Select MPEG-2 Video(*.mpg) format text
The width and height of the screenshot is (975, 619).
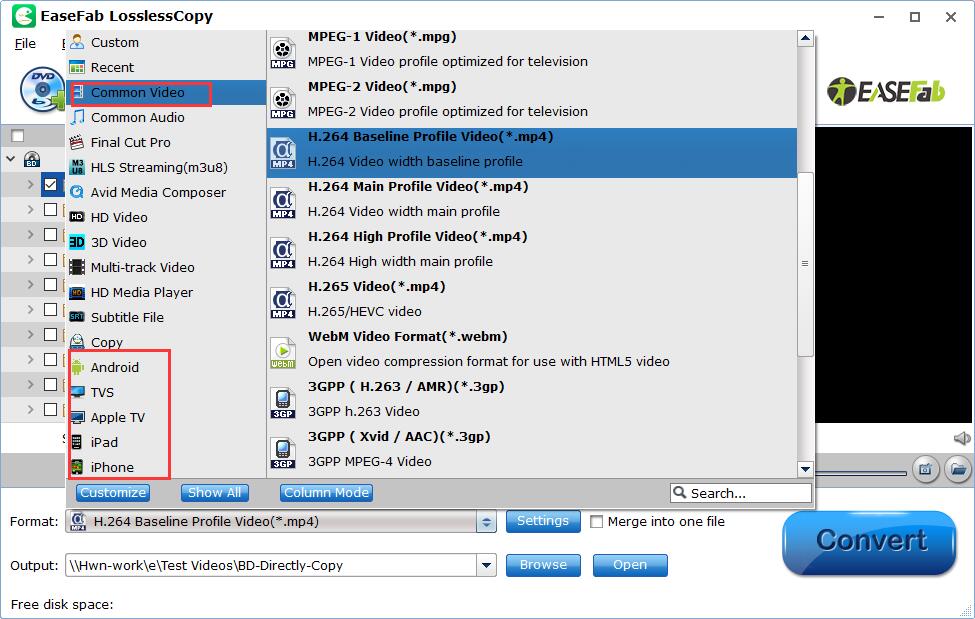click(382, 86)
